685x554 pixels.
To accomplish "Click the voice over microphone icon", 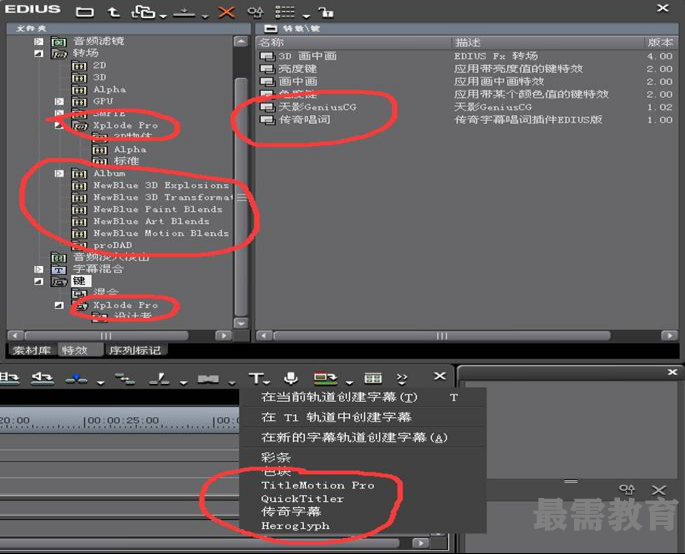I will point(291,378).
